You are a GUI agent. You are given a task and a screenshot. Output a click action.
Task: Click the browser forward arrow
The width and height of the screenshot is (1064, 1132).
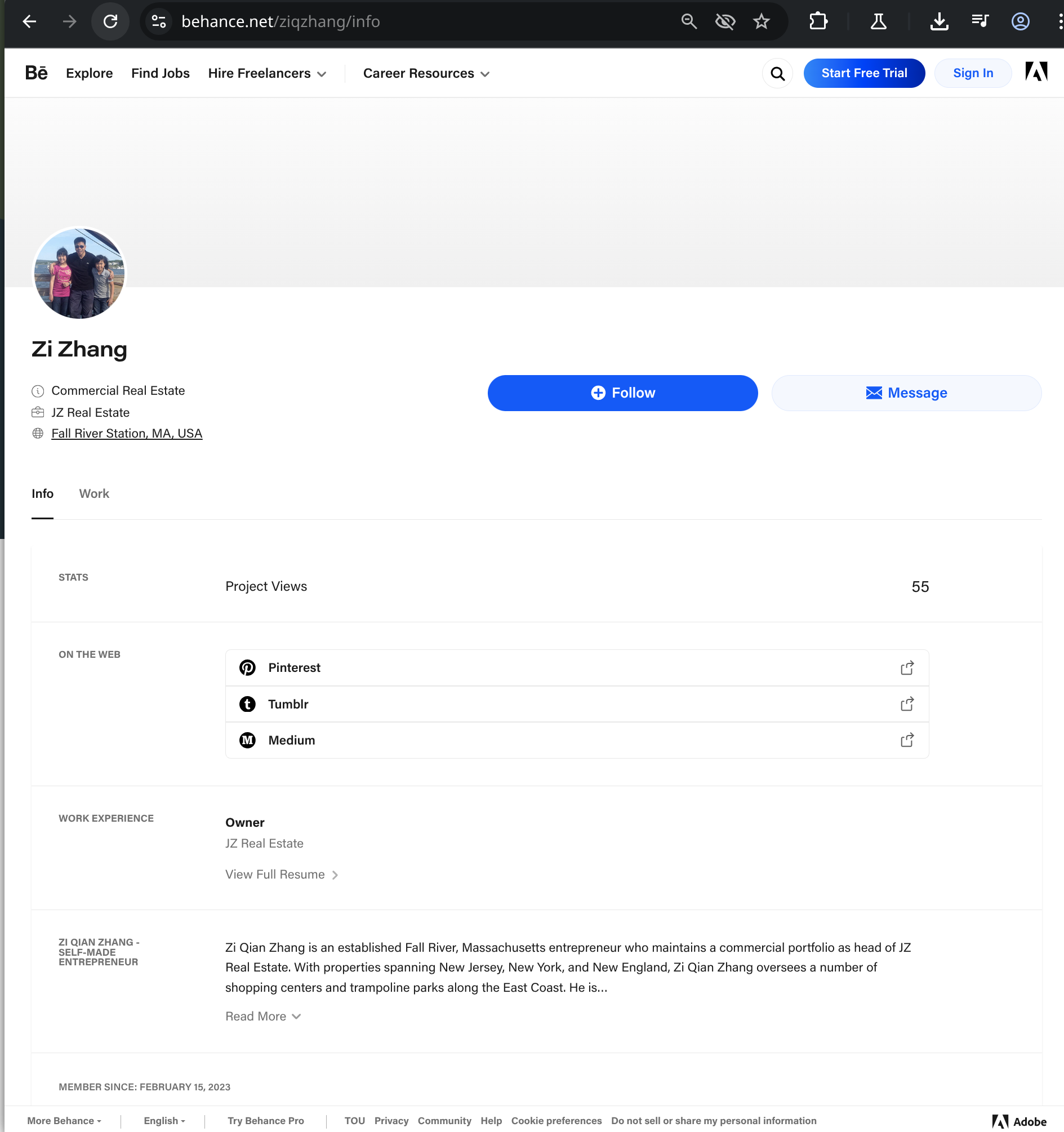(x=69, y=21)
